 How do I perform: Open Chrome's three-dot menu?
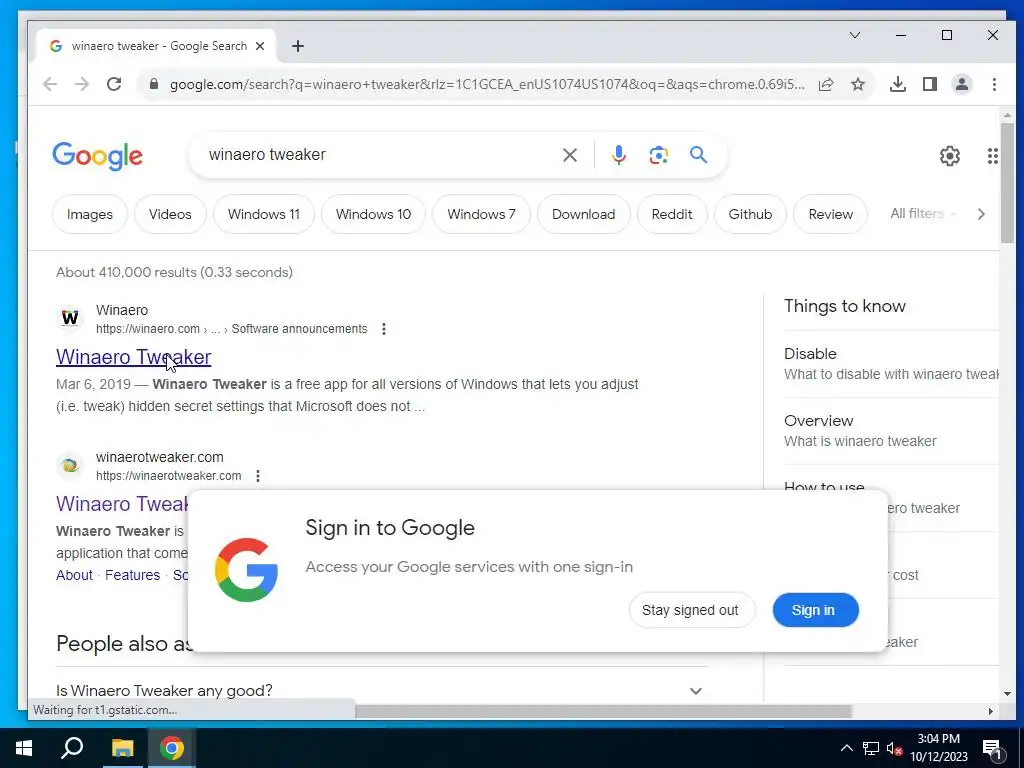click(x=994, y=84)
